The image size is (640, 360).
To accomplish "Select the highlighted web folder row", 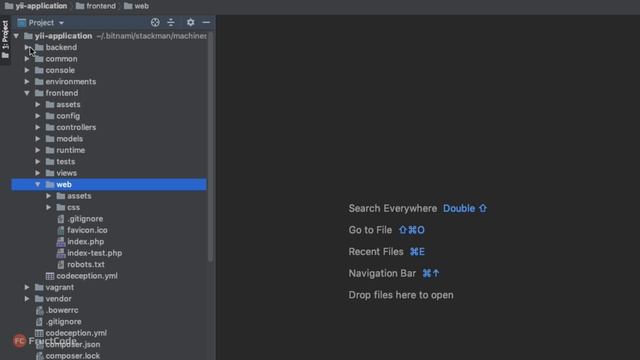I will point(109,184).
